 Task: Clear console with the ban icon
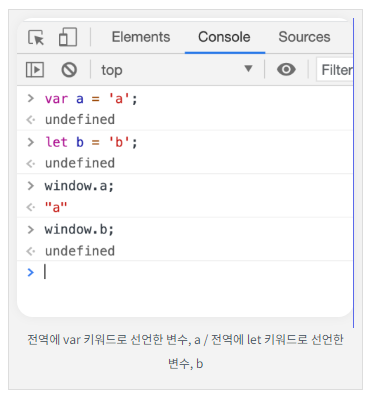tap(69, 70)
